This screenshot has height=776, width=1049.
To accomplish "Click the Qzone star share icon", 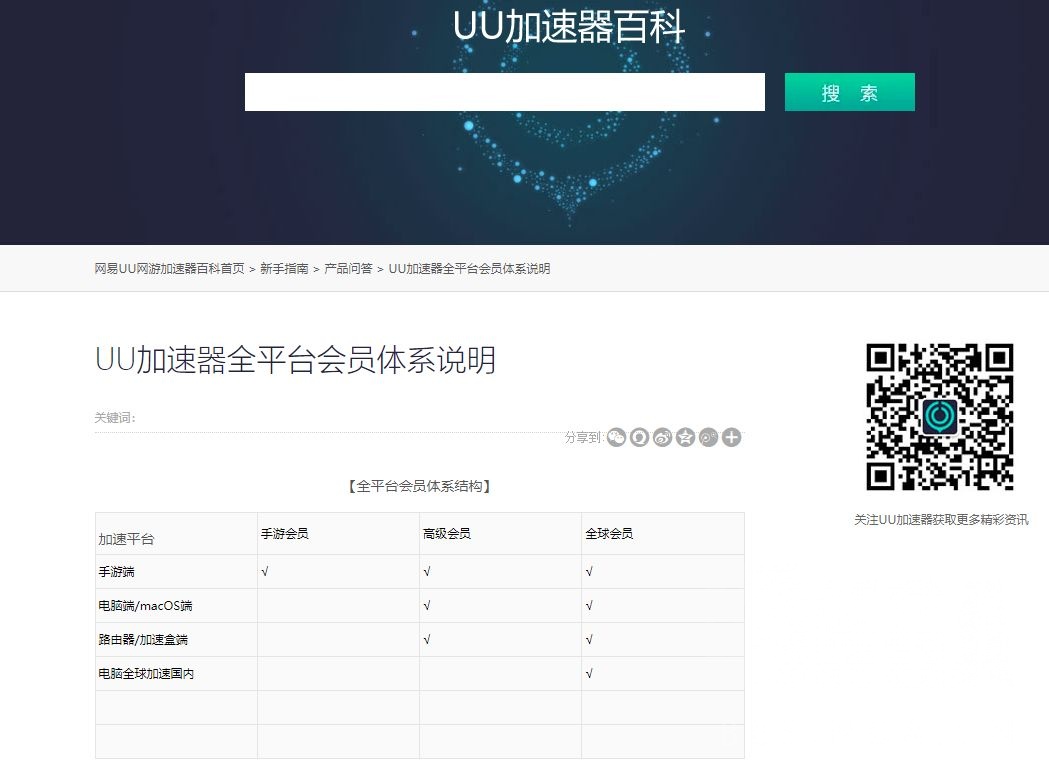I will point(685,437).
